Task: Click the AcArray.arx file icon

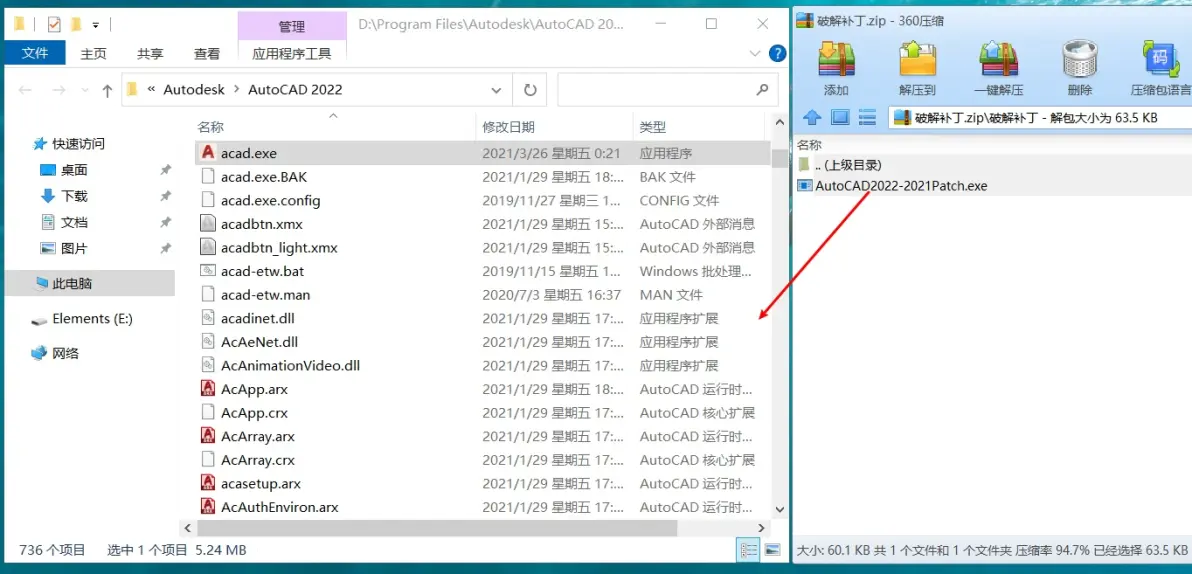Action: pos(208,436)
